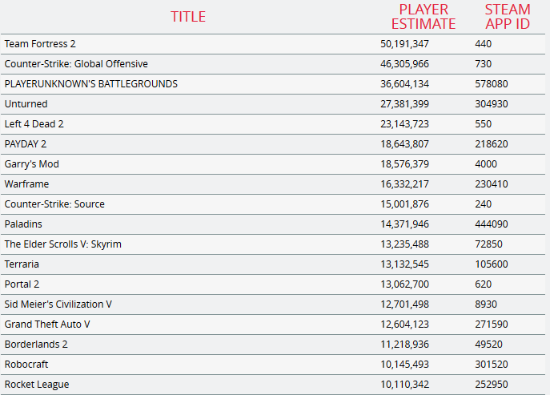The width and height of the screenshot is (550, 395).
Task: Click the Left 4 Dead 2 title
Action: (x=34, y=124)
